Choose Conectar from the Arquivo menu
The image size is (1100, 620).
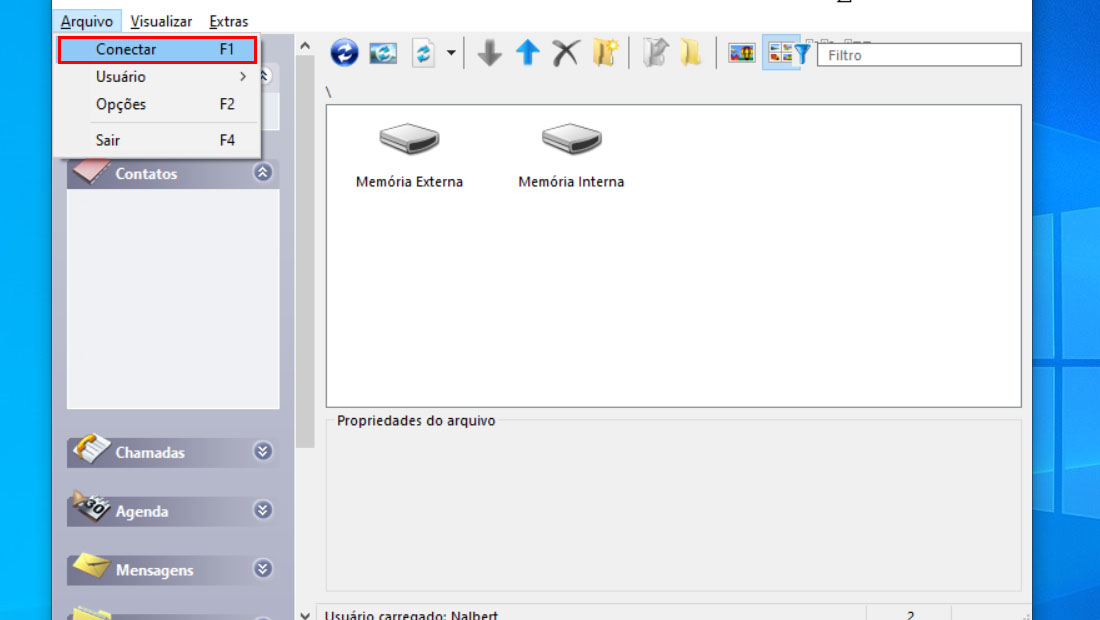[157, 49]
